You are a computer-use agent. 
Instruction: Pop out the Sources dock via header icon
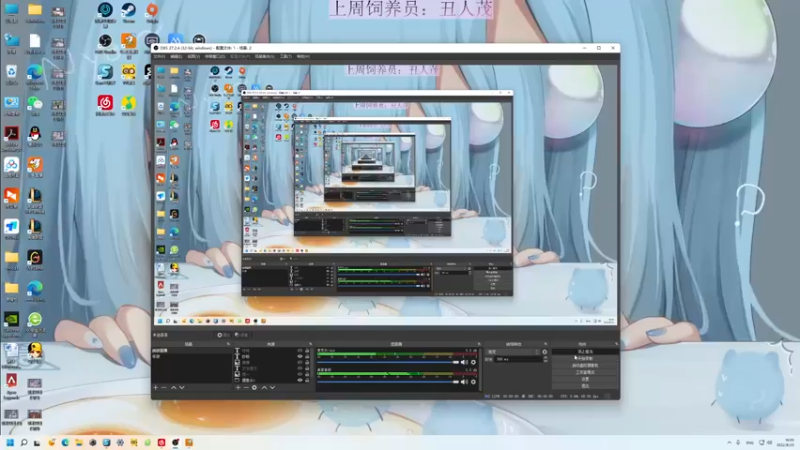click(x=310, y=344)
